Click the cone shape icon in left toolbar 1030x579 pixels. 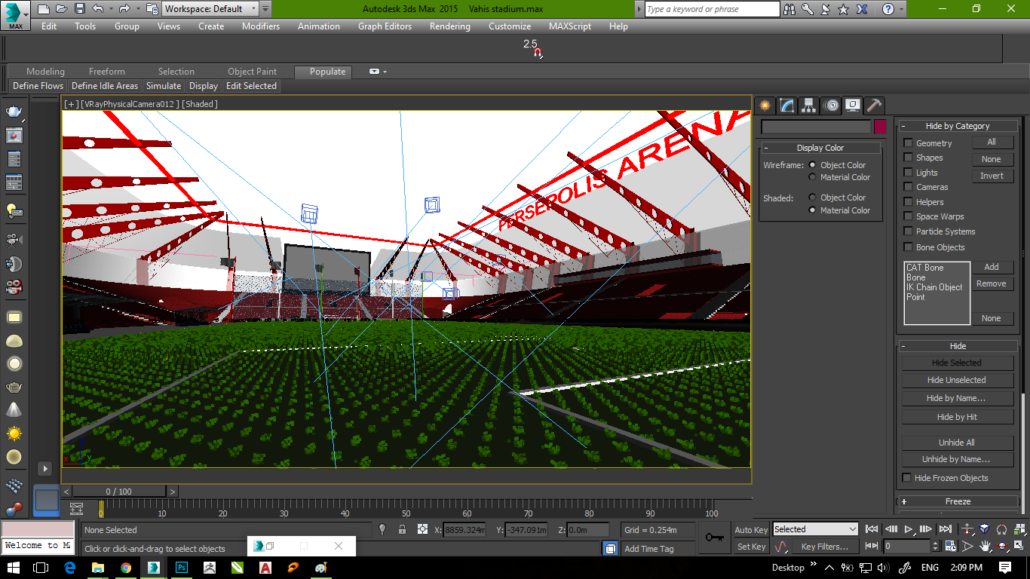click(14, 410)
